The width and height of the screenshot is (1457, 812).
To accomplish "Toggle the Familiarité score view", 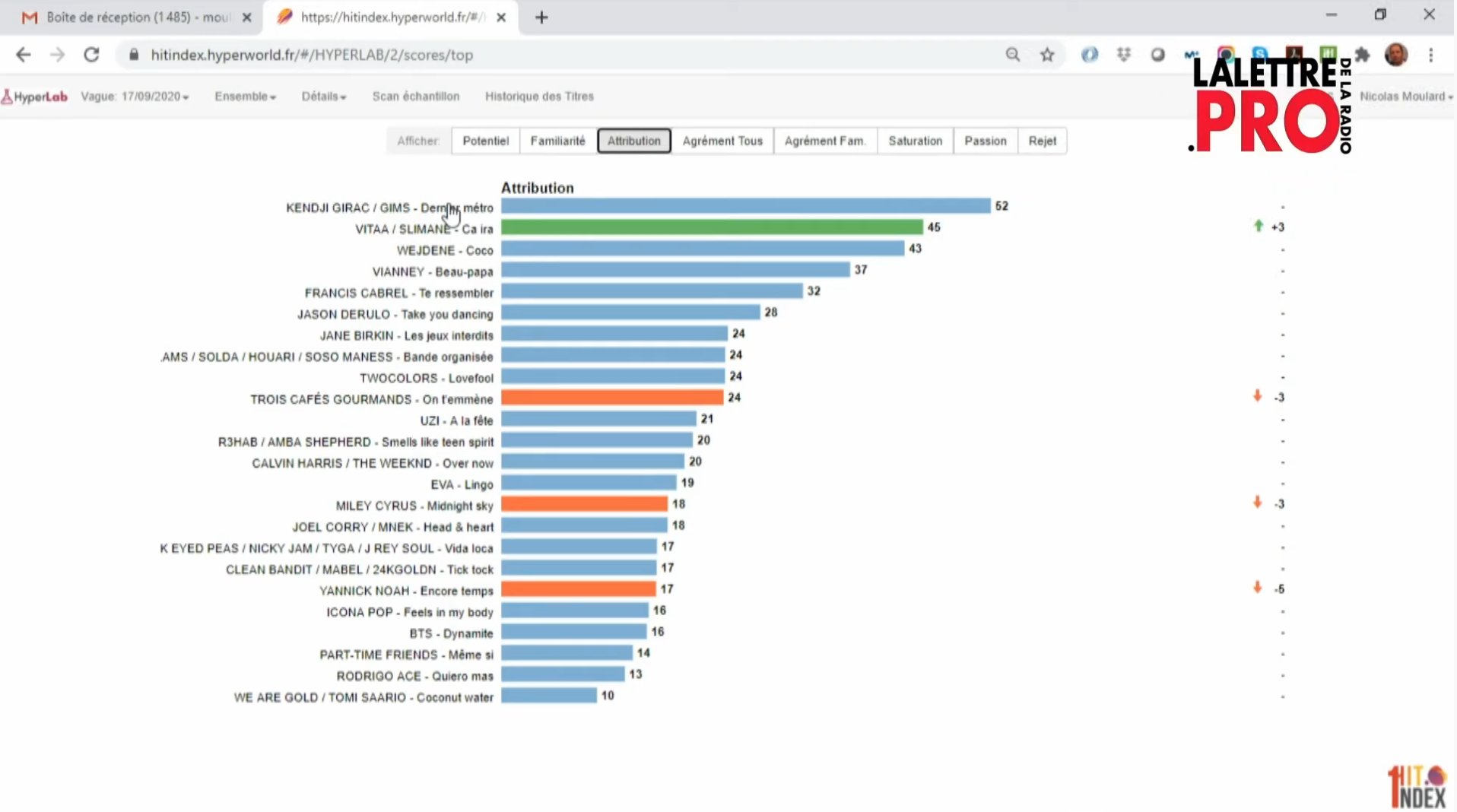I will [557, 141].
